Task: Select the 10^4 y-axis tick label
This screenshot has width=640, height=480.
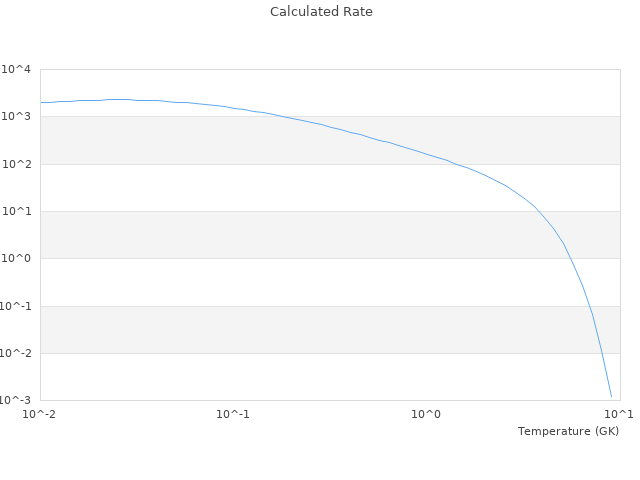Action: pyautogui.click(x=17, y=70)
